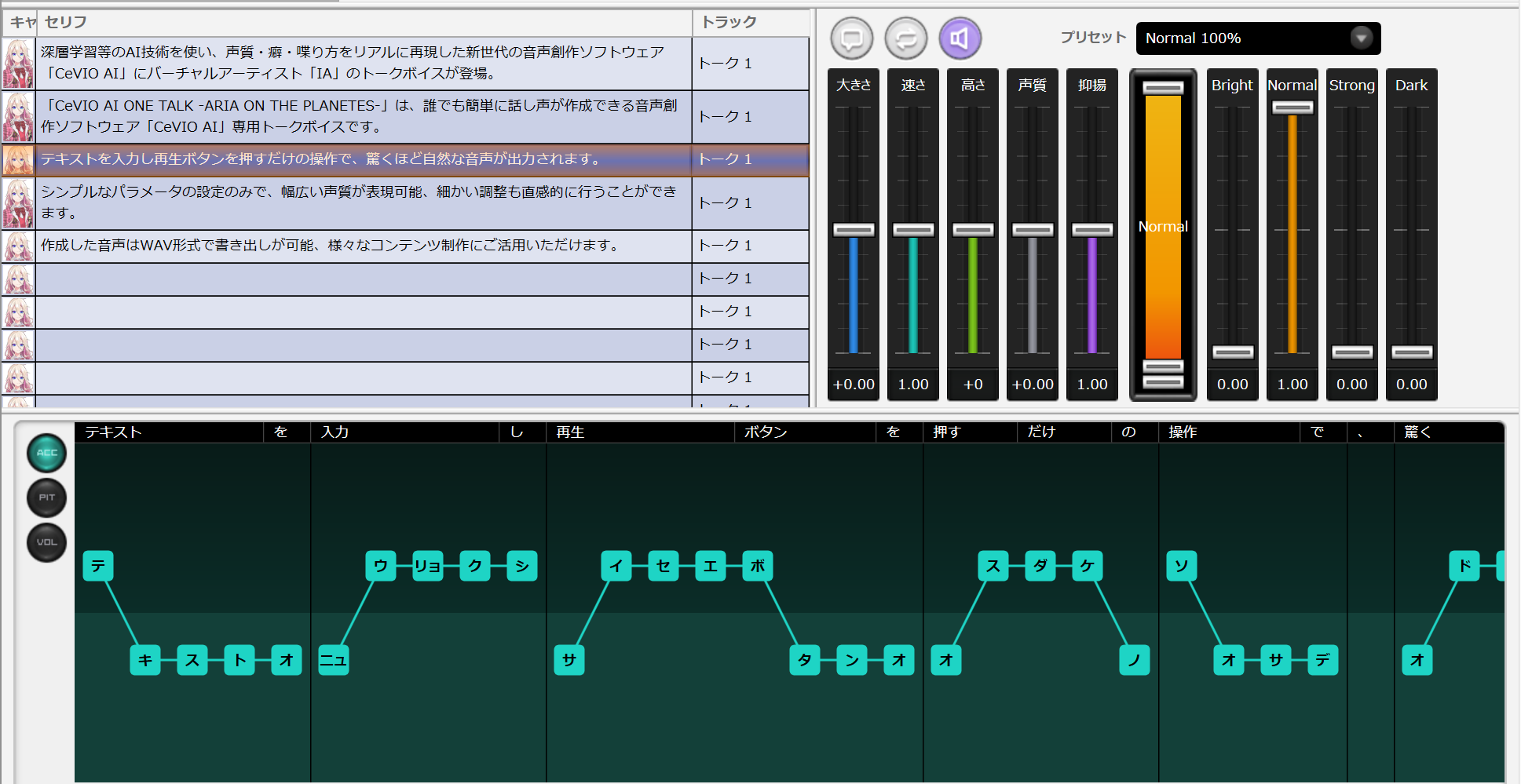The image size is (1521, 784).
Task: Click the キ accent node
Action: point(145,660)
